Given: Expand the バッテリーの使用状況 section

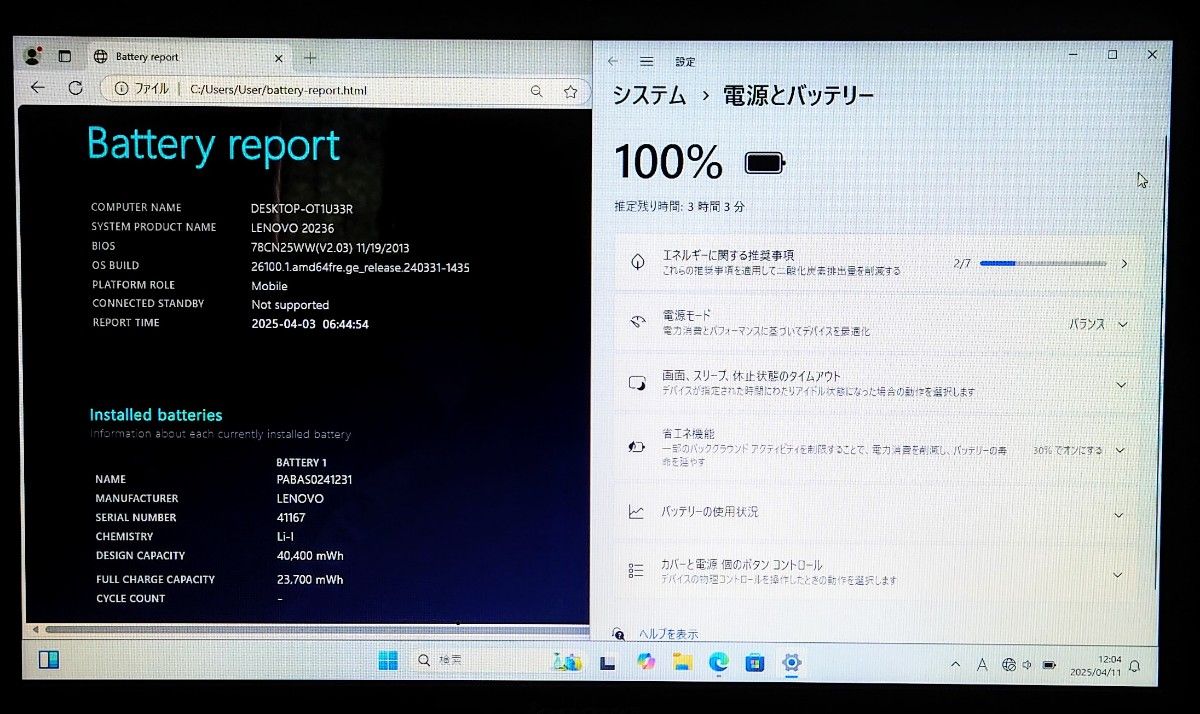Looking at the screenshot, I should coord(878,512).
